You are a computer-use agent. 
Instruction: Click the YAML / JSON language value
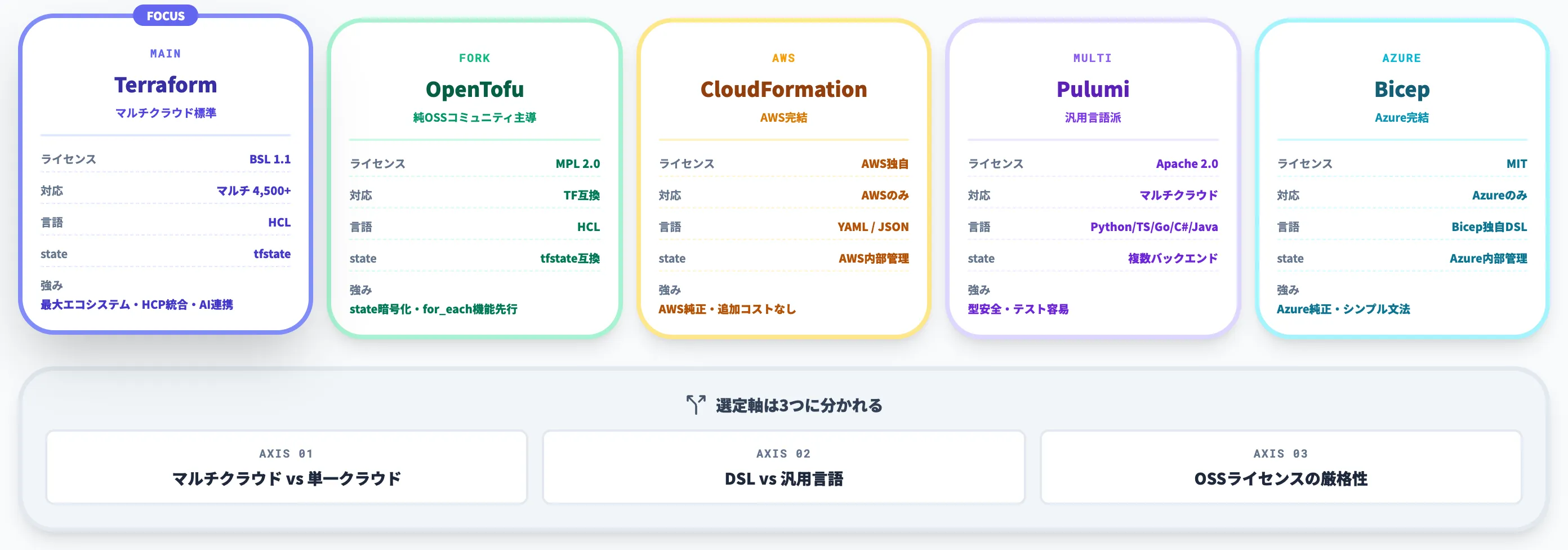(x=873, y=227)
